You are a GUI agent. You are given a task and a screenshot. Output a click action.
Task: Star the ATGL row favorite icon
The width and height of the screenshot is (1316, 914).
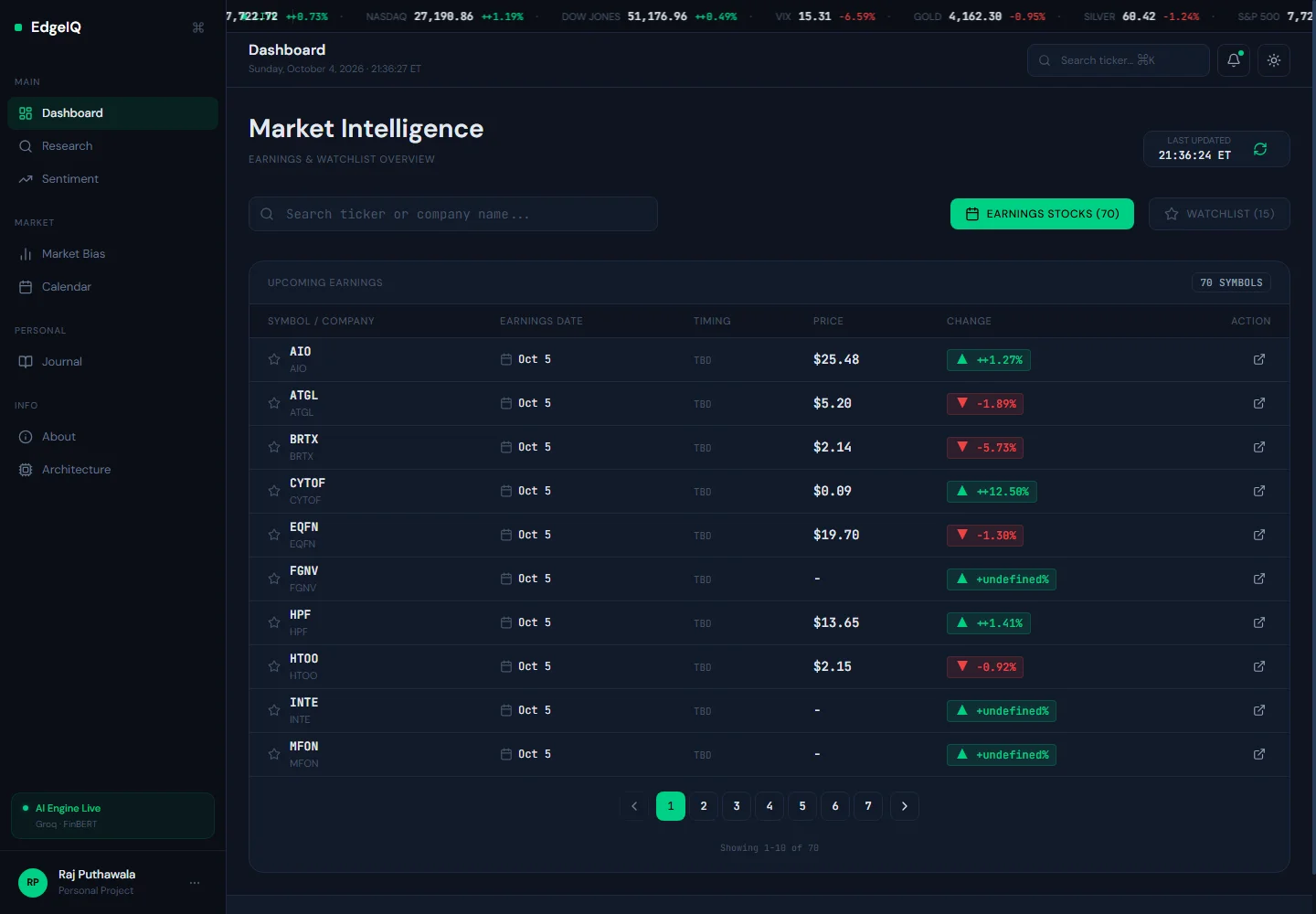[274, 403]
